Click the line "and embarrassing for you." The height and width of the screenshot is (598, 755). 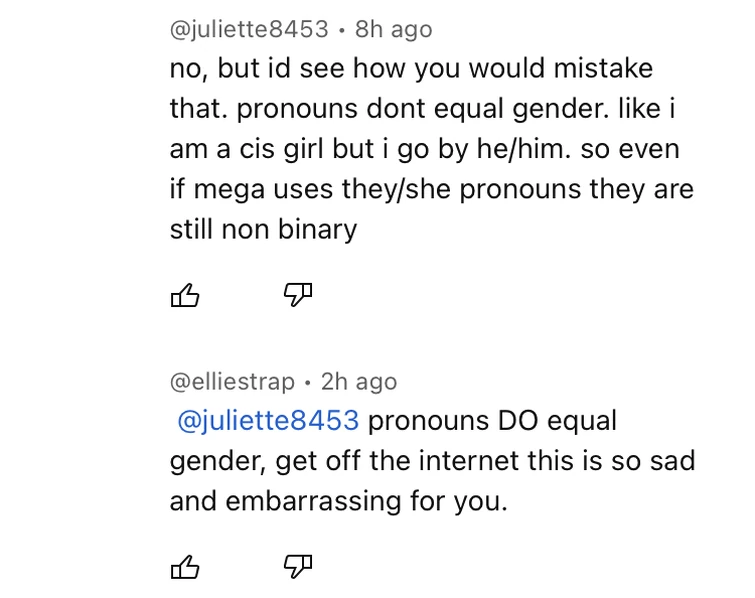[x=339, y=501]
